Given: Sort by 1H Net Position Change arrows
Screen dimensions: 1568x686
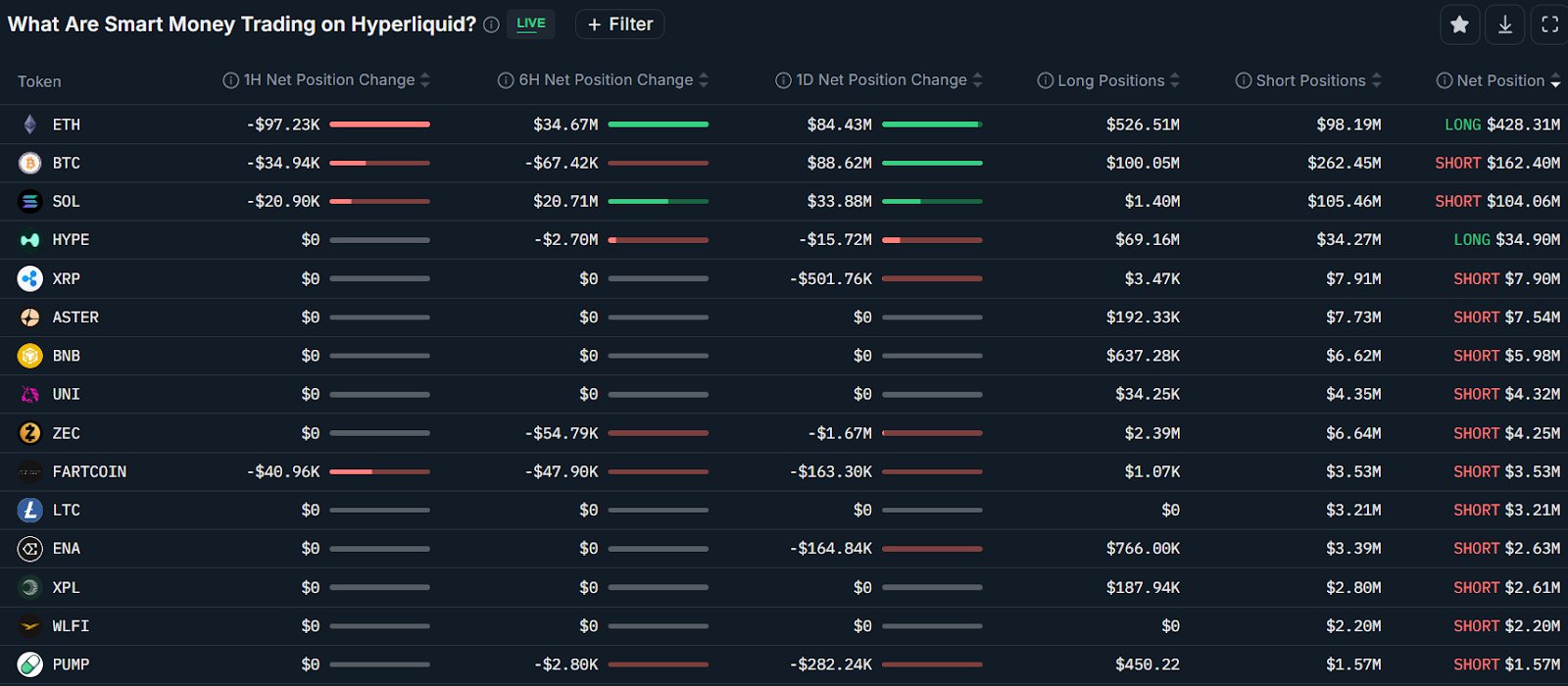Looking at the screenshot, I should pyautogui.click(x=425, y=80).
